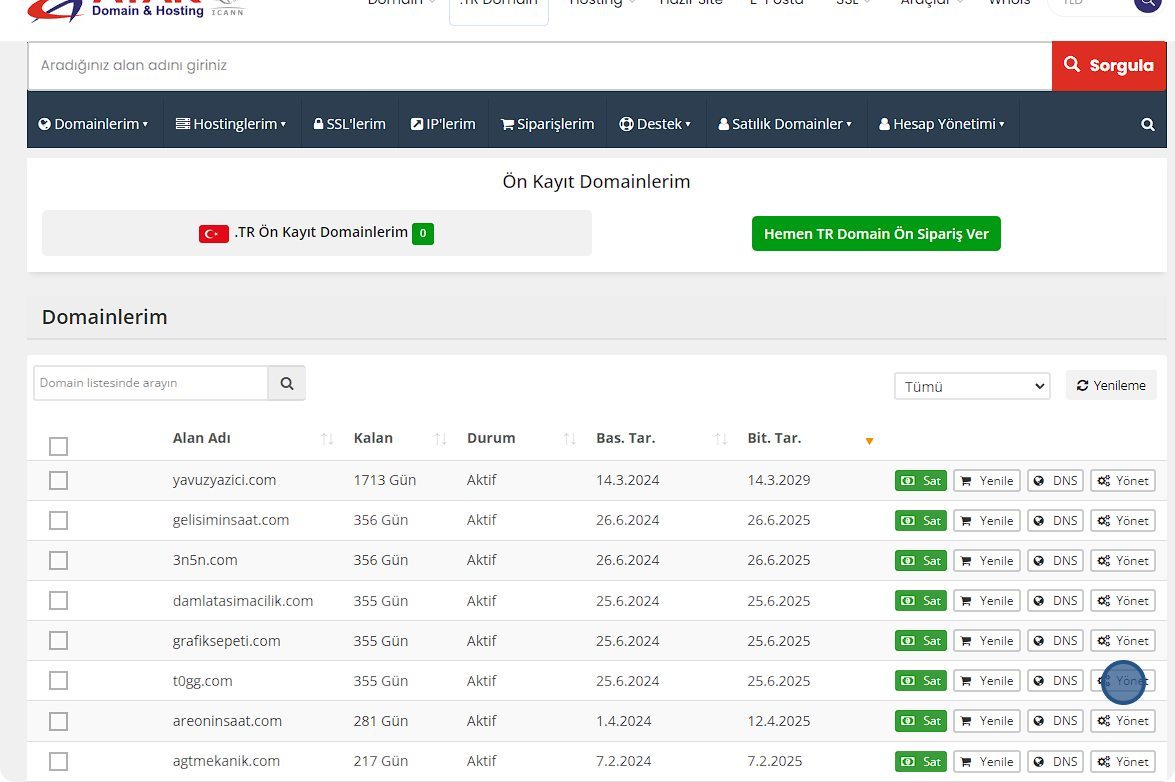Renew gelisiminsaat.com with its Yenile button

coord(987,521)
